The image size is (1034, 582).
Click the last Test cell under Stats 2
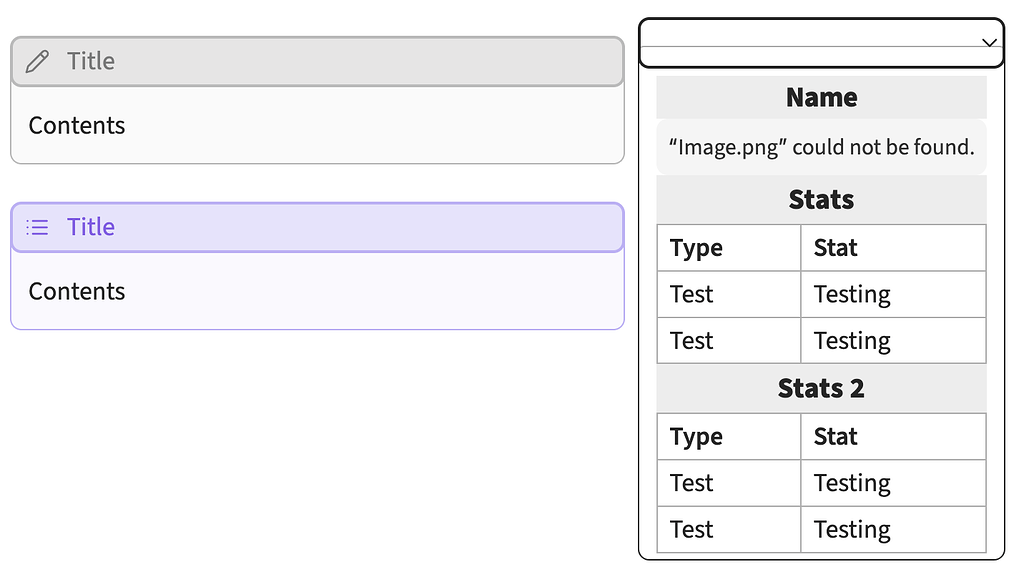point(691,529)
